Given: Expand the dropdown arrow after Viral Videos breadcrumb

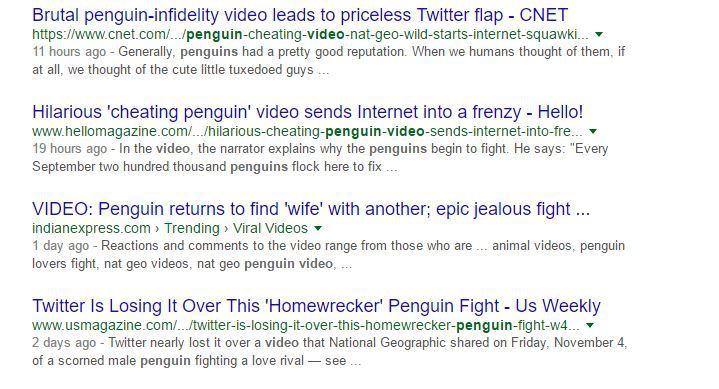Looking at the screenshot, I should pos(318,228).
